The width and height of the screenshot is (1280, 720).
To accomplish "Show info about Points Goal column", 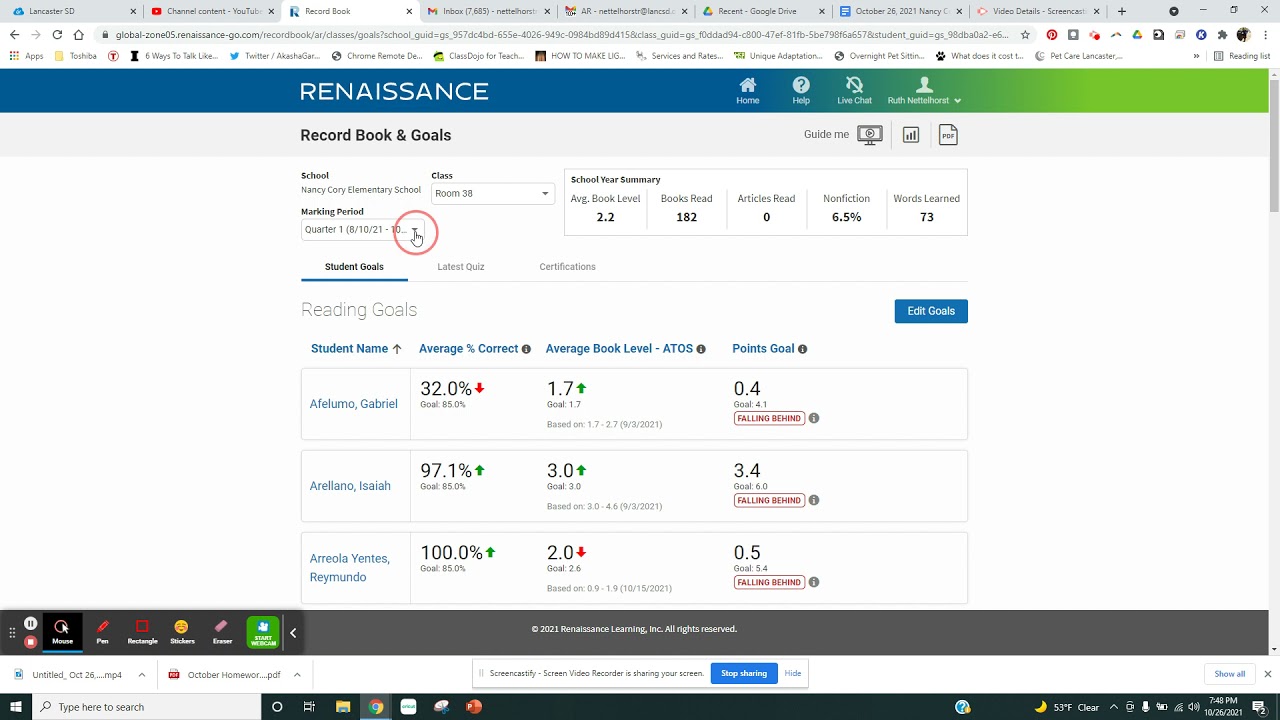I will [802, 349].
